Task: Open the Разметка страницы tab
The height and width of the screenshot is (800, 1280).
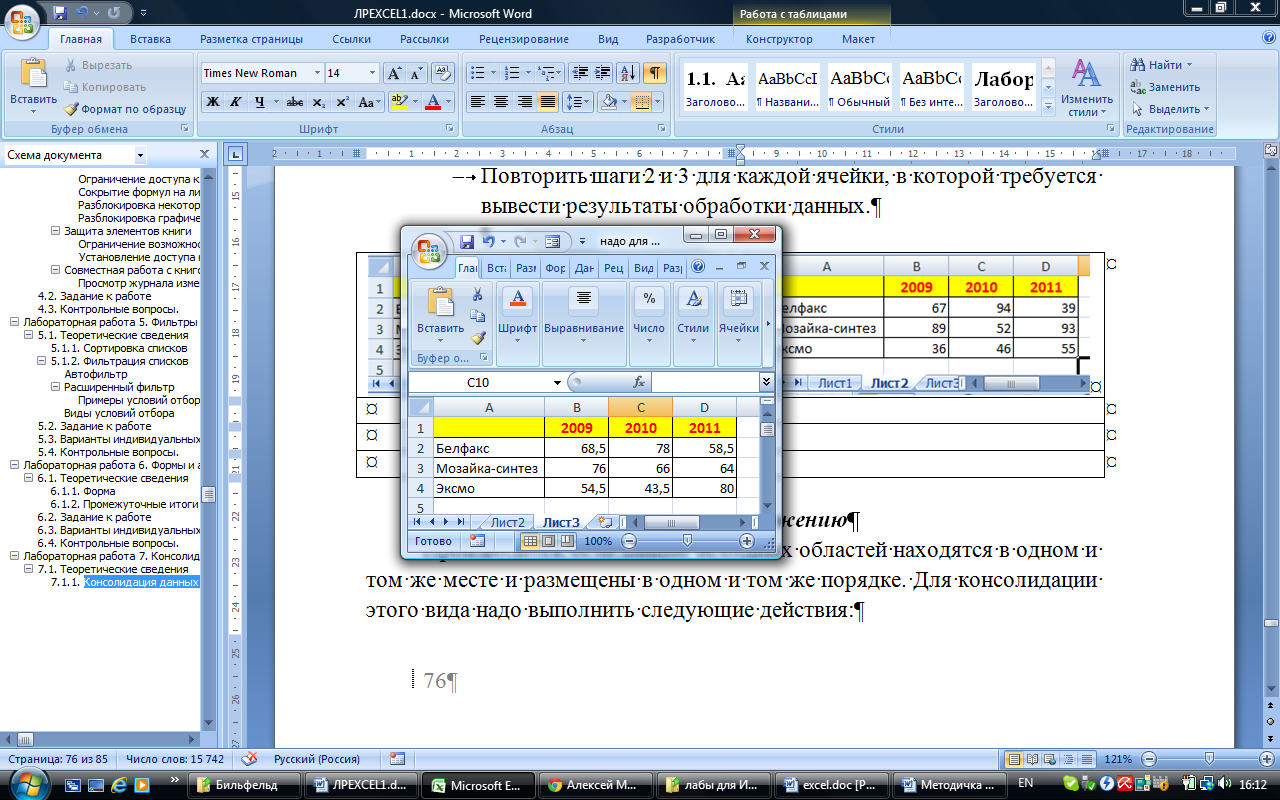Action: click(x=251, y=39)
